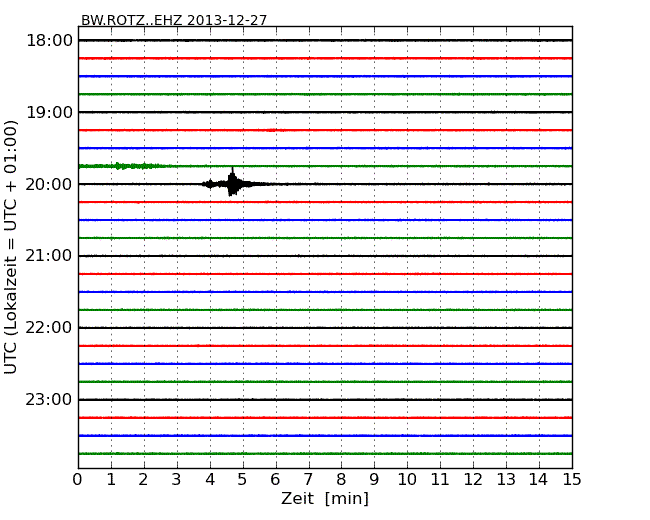Image resolution: width=650 pixels, height=520 pixels.
Task: Click the 23:00 time label
Action: (x=49, y=399)
